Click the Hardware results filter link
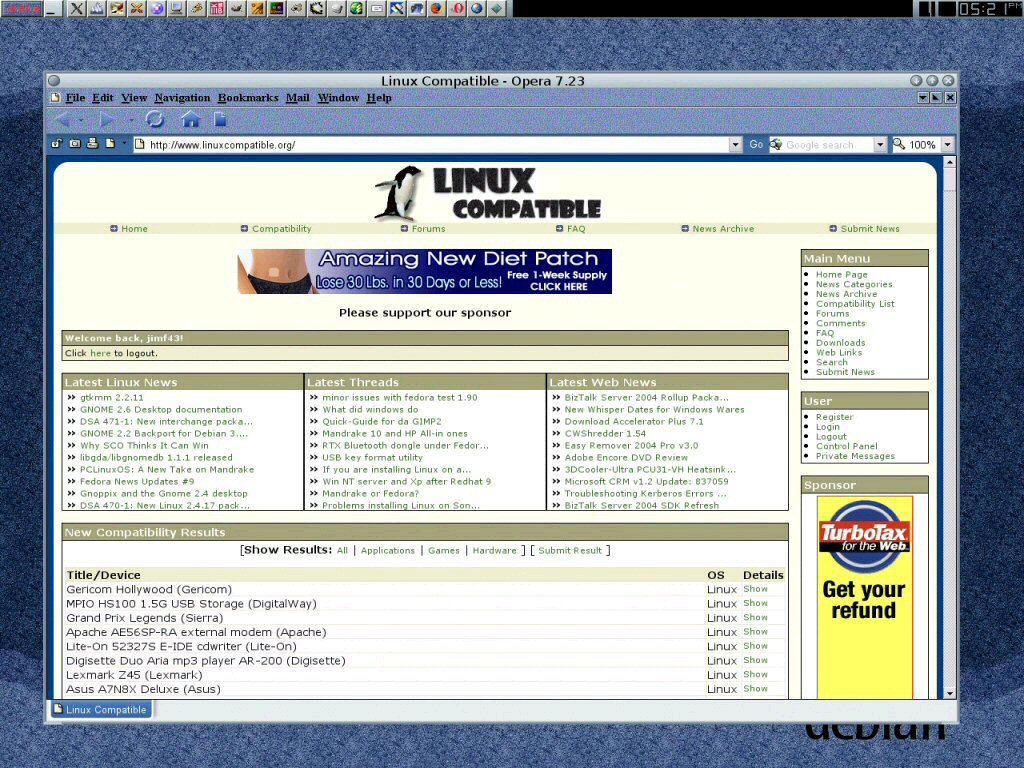The image size is (1024, 768). tap(494, 551)
